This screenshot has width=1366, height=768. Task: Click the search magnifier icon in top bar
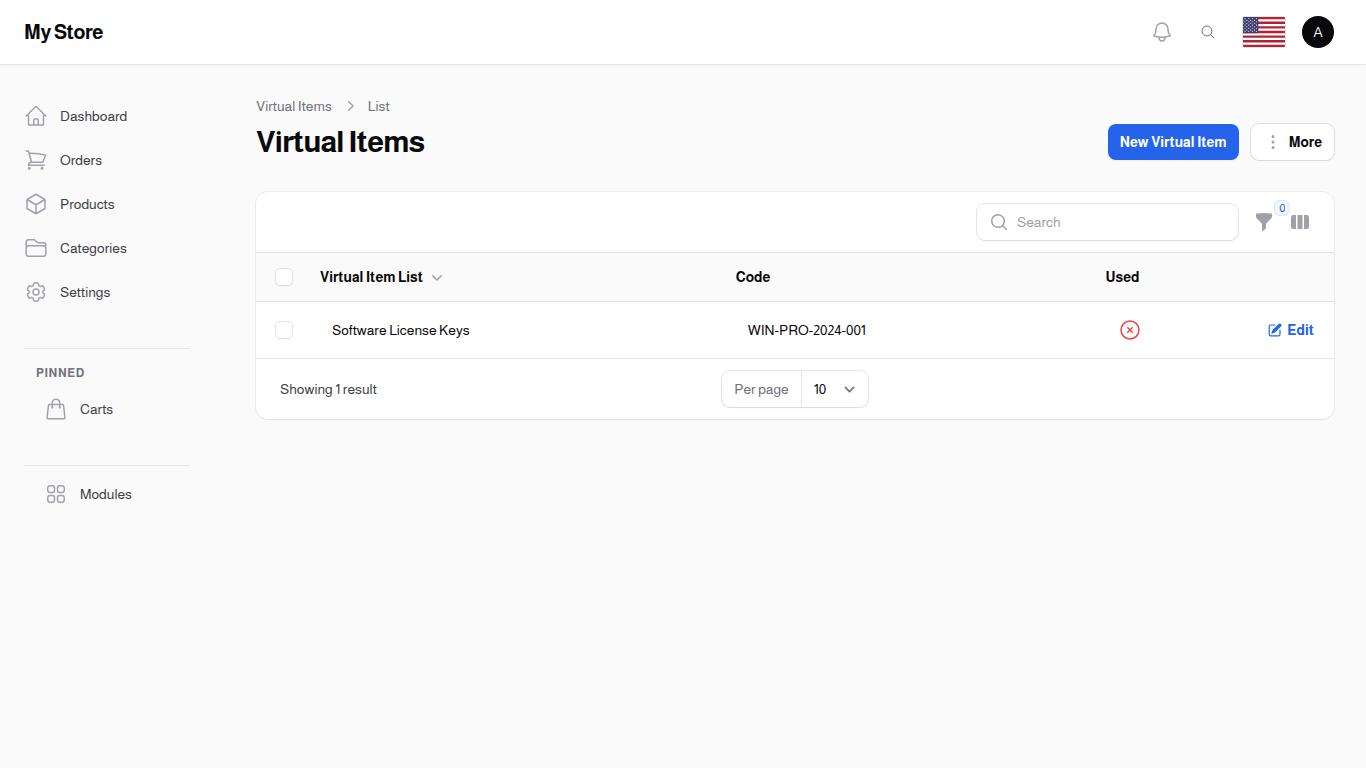click(x=1208, y=31)
